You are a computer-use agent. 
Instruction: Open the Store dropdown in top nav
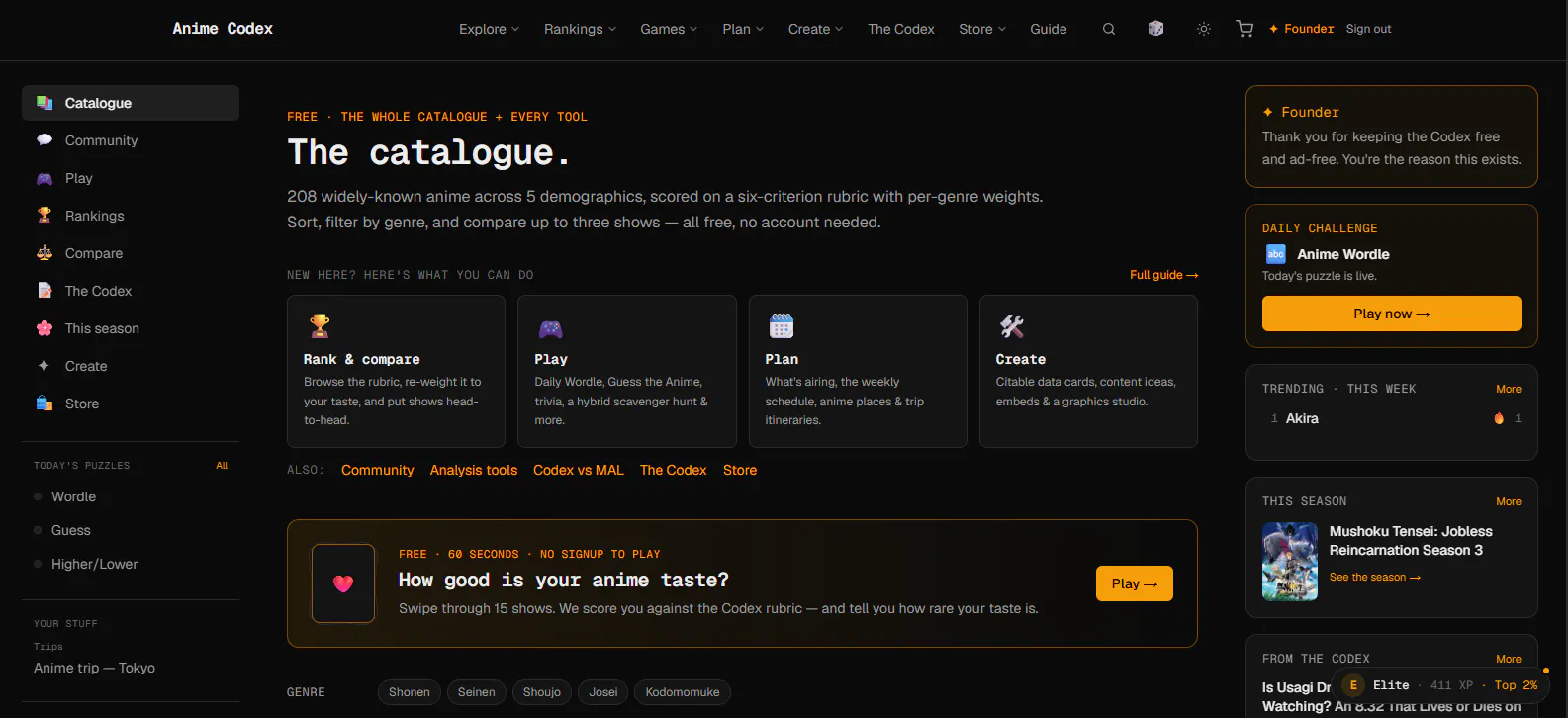pyautogui.click(x=981, y=29)
